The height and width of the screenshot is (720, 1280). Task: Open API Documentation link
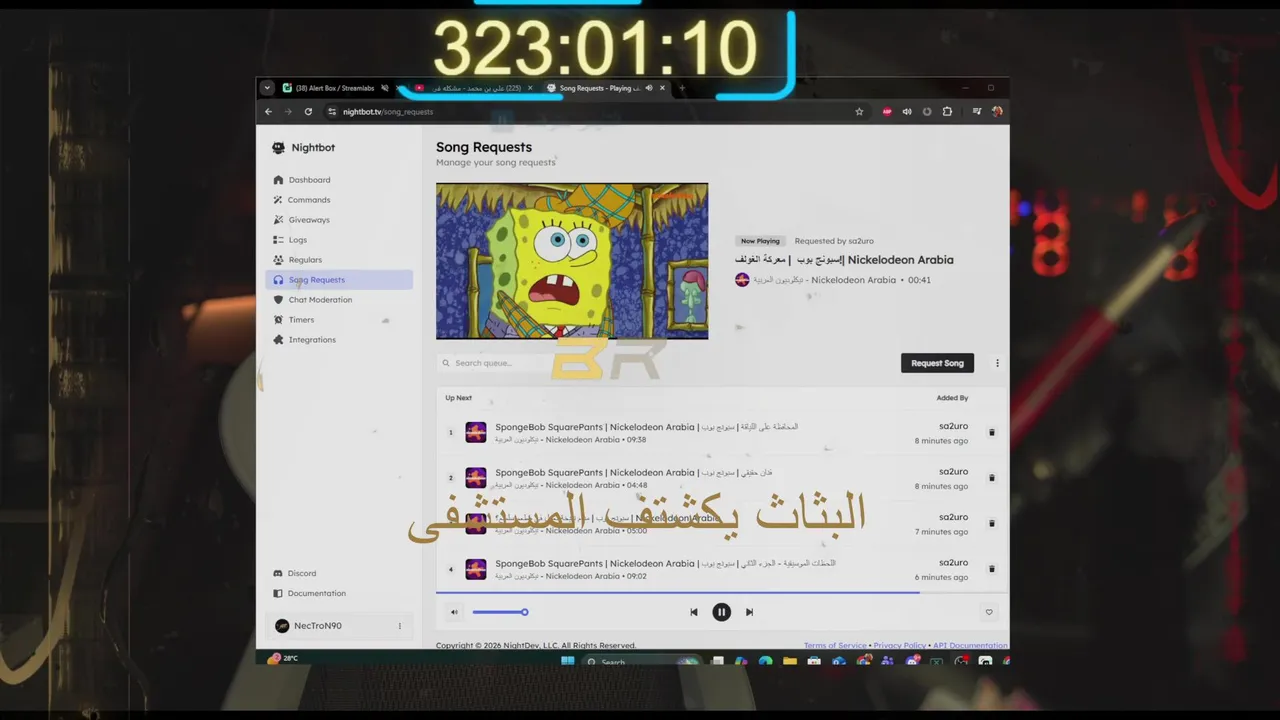[x=970, y=646]
